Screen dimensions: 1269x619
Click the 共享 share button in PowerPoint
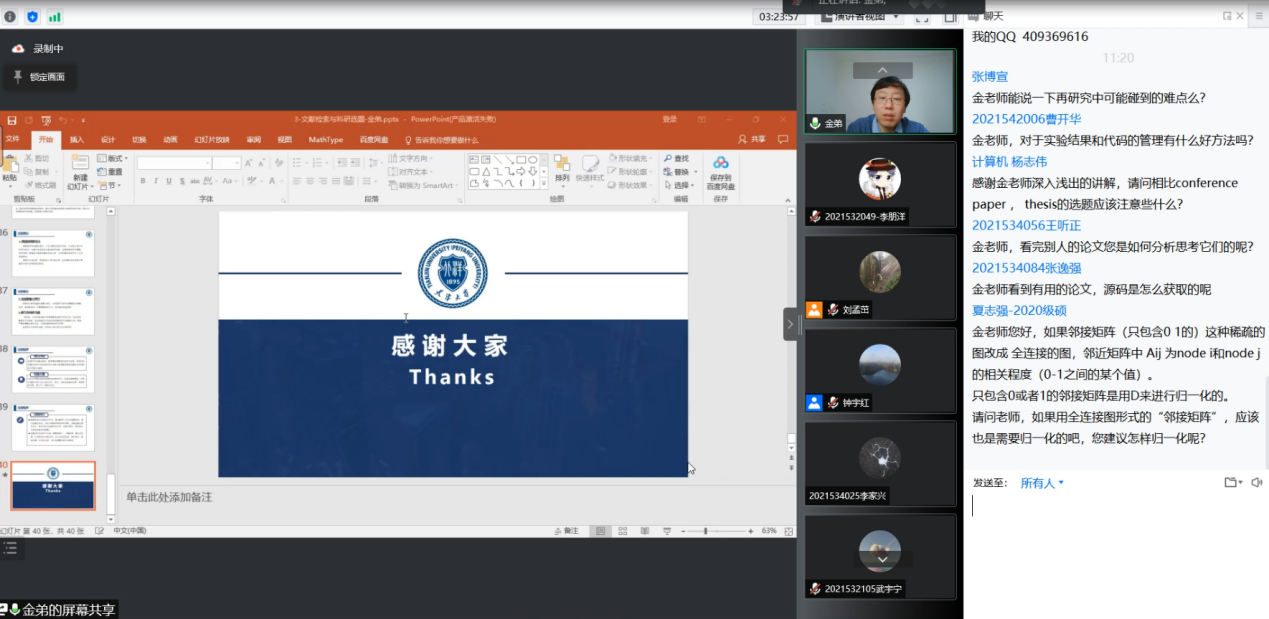point(752,140)
